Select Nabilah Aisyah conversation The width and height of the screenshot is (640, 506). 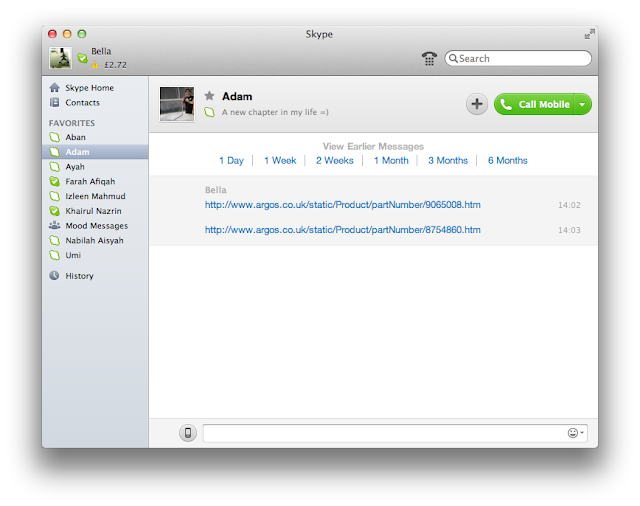click(x=95, y=240)
